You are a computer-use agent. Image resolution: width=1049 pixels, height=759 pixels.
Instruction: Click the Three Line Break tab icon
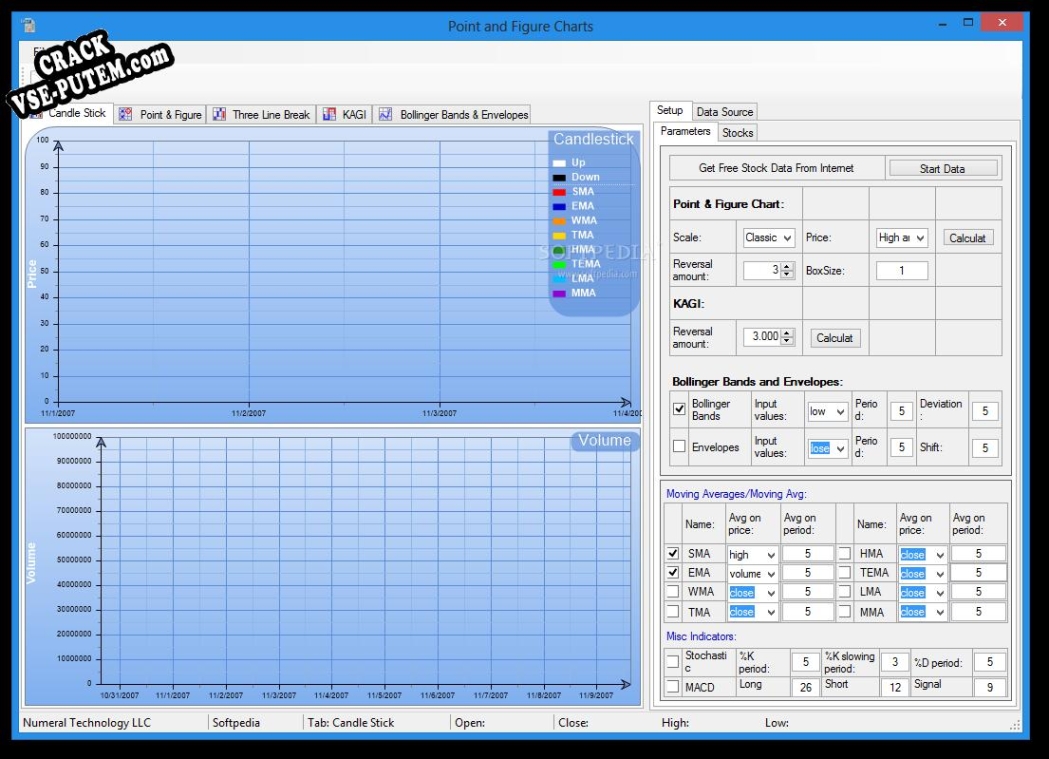point(220,115)
